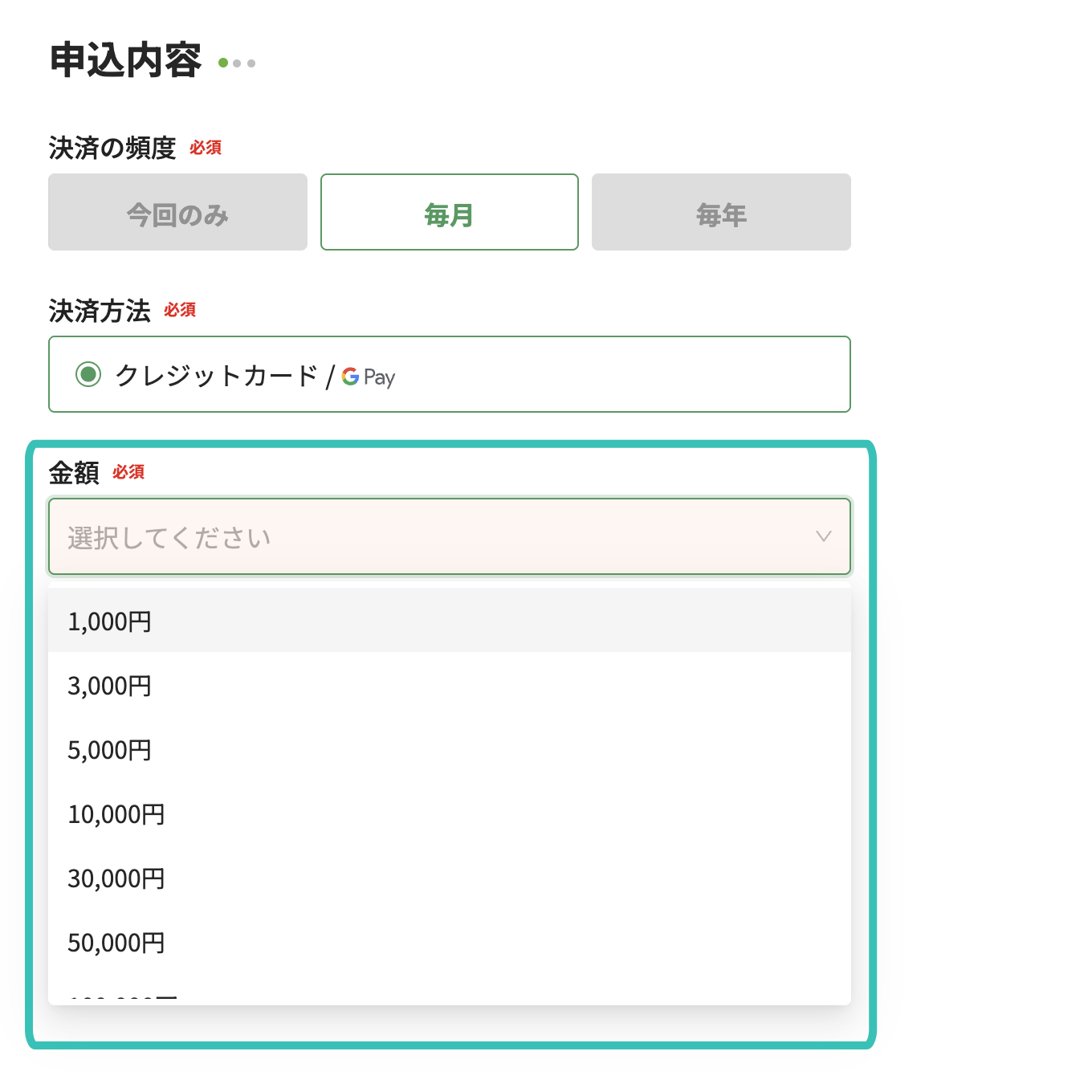This screenshot has width=1092, height=1092.
Task: Choose 50,000円 as the amount
Action: point(116,942)
